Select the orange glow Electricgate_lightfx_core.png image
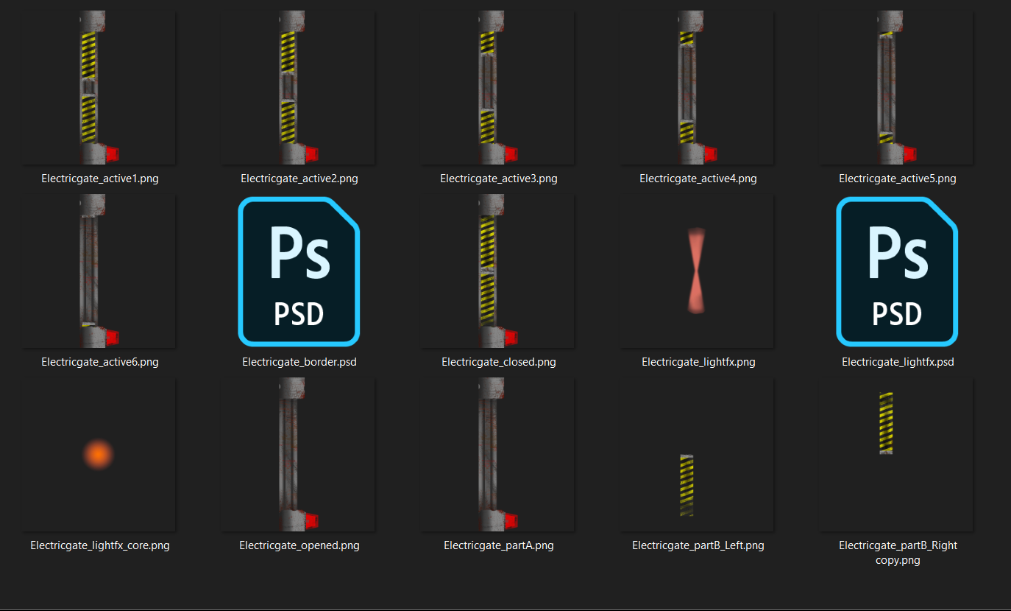 tap(99, 454)
